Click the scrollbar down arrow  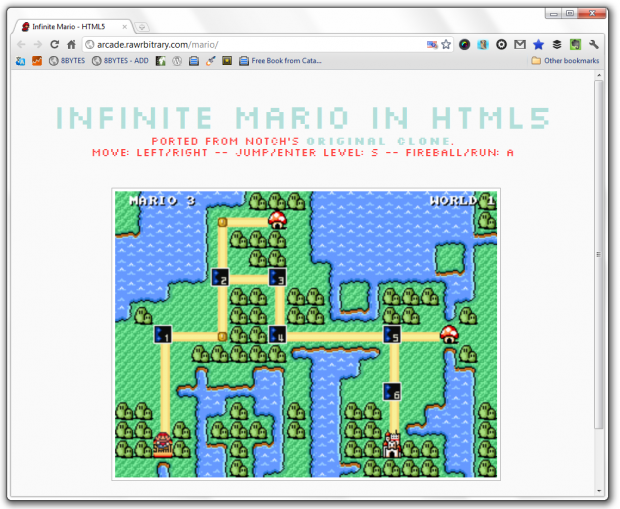(x=599, y=490)
